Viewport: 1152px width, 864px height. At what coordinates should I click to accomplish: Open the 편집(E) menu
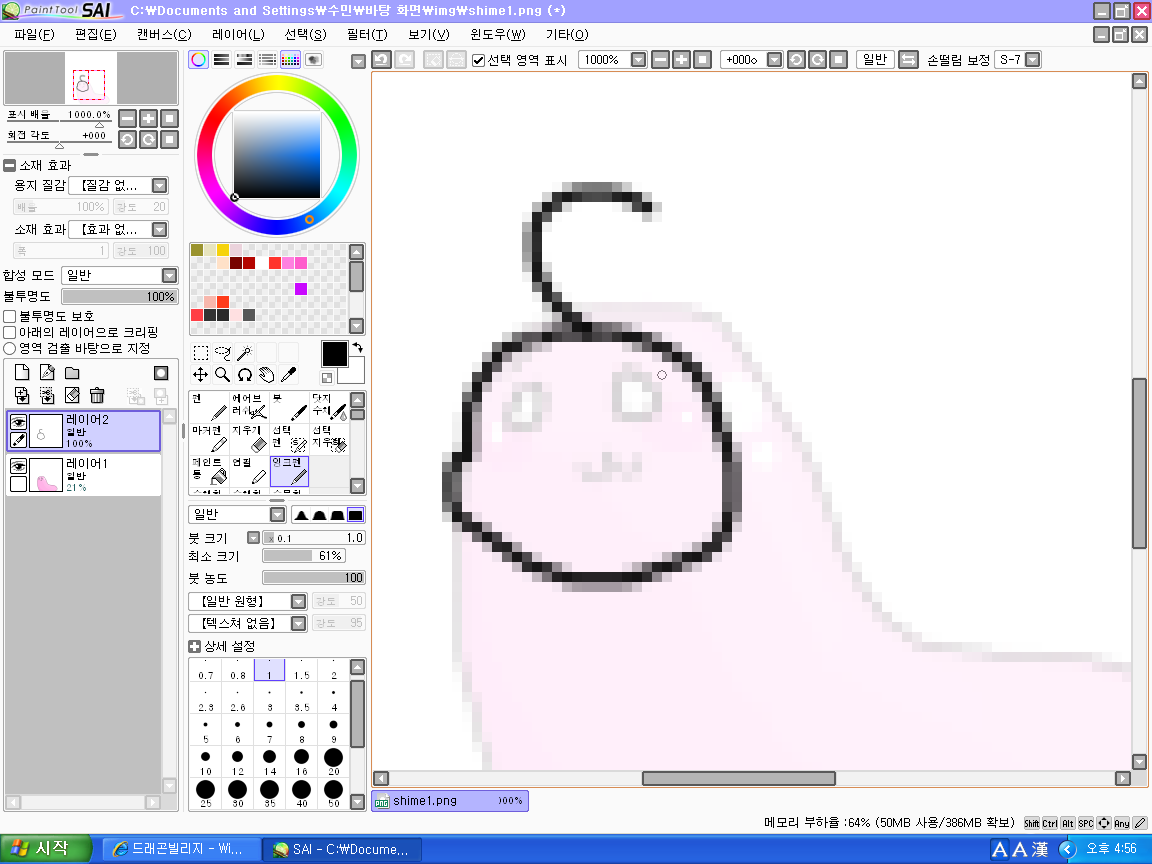coord(96,35)
